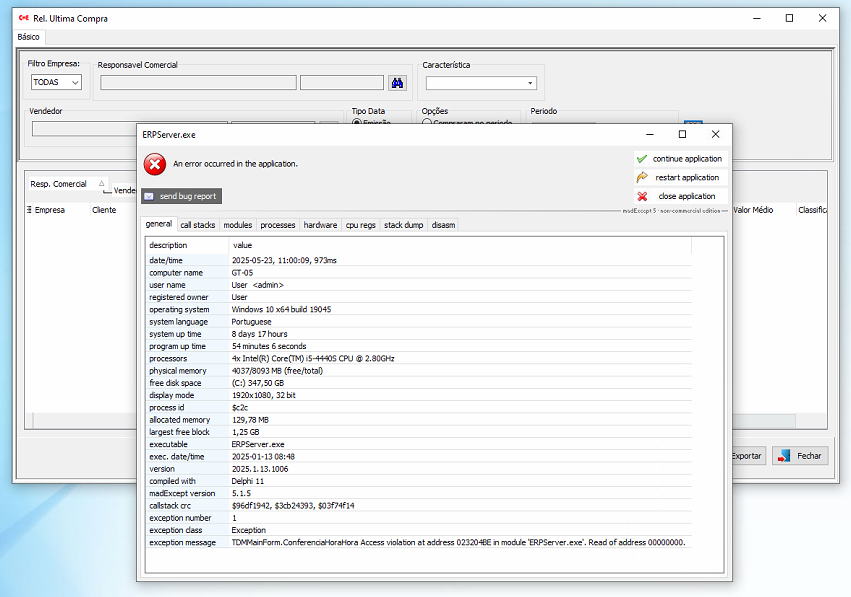Viewport: 851px width, 597px height.
Task: Click the green checkmark continue application icon
Action: click(641, 159)
